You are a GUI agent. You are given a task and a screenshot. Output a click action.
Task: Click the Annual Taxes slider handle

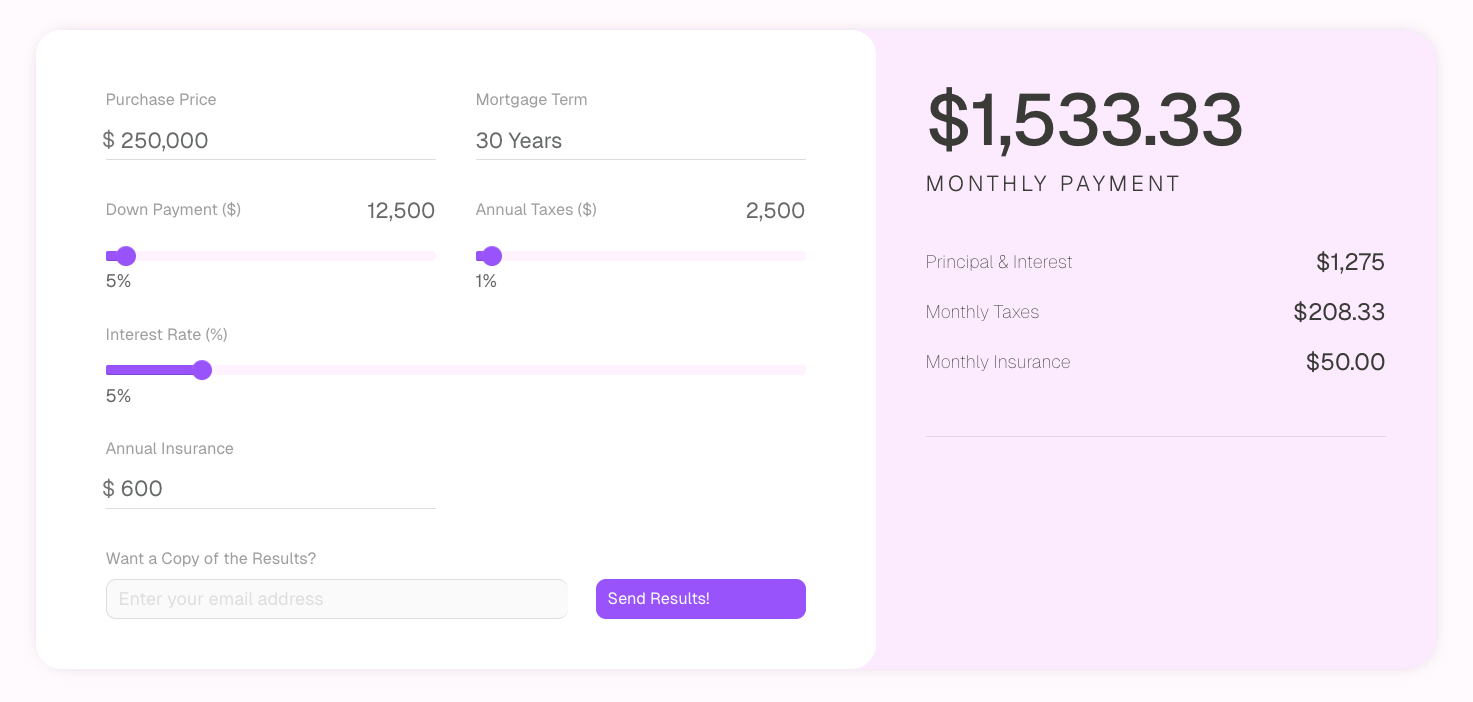[x=492, y=256]
